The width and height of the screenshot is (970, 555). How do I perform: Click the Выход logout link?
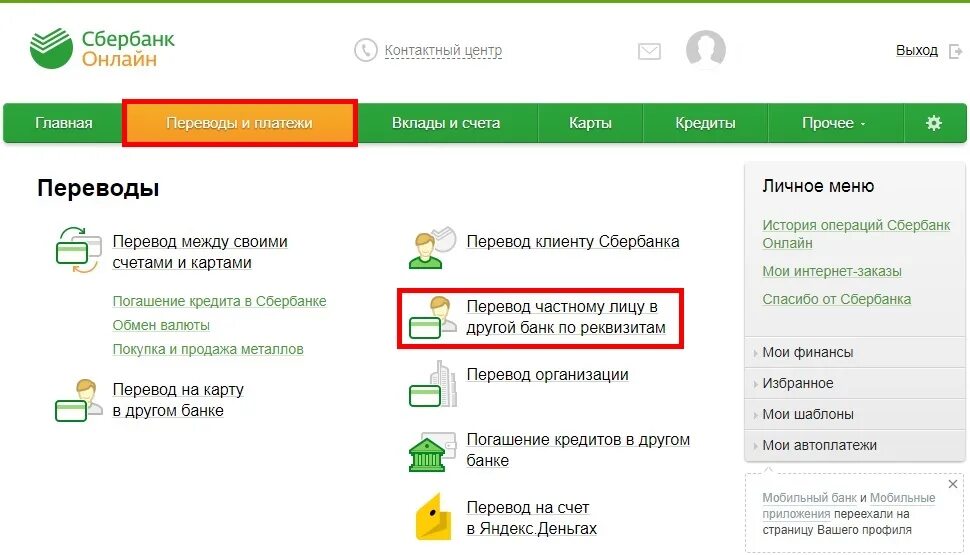point(917,50)
